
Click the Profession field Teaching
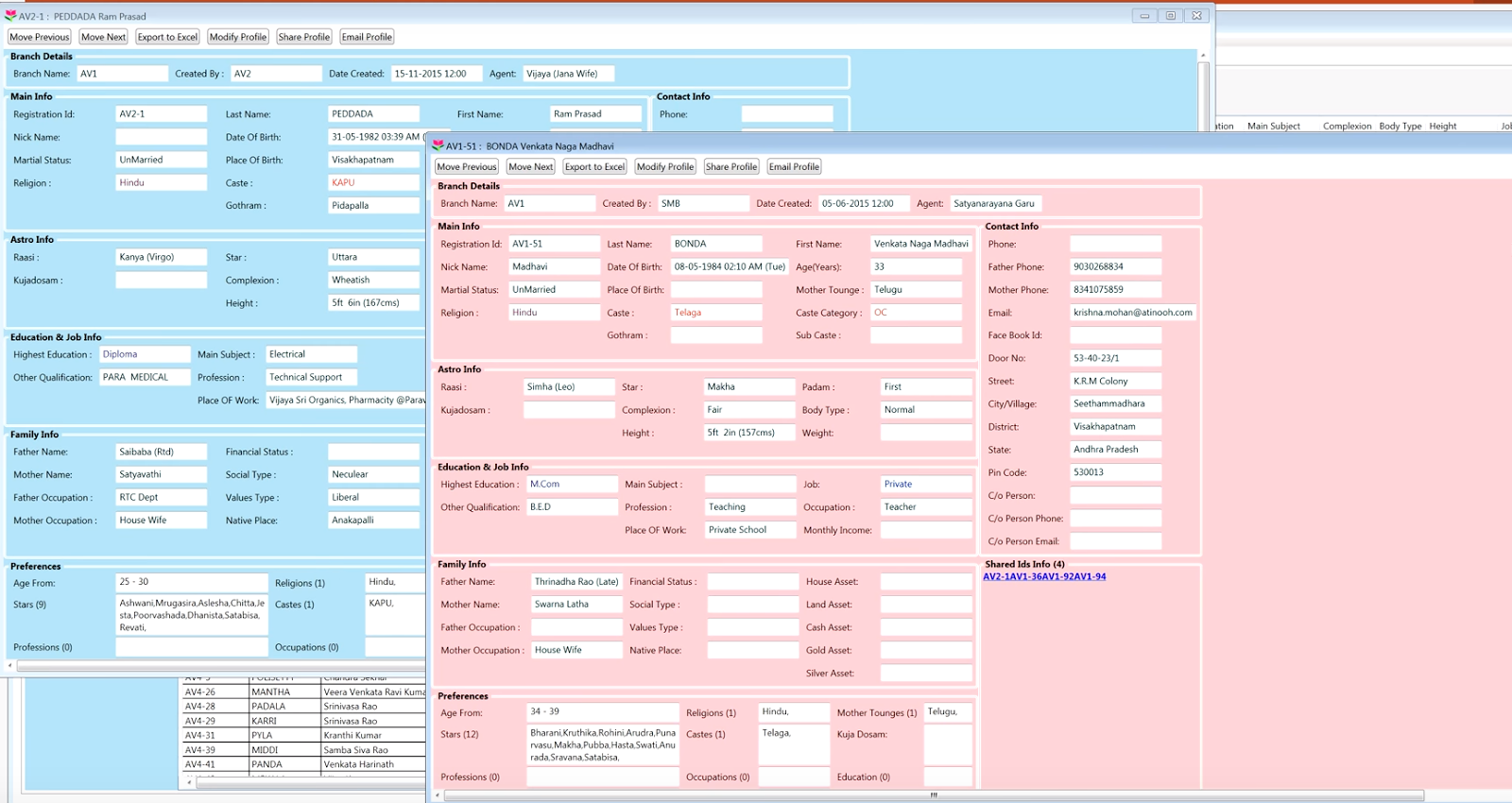[x=750, y=507]
